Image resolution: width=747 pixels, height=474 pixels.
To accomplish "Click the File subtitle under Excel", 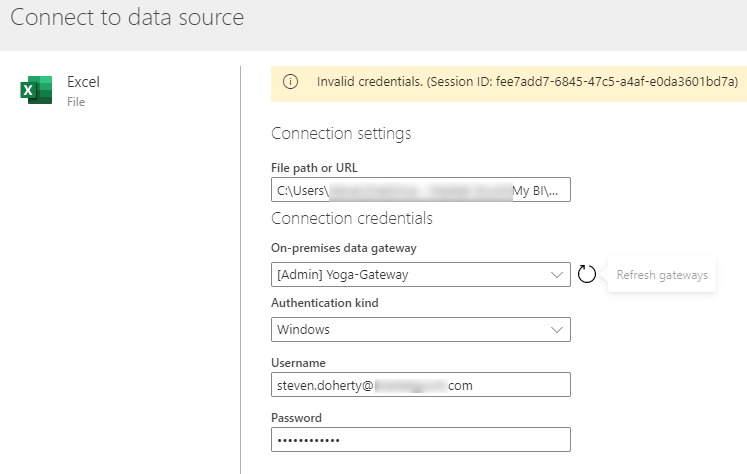I will point(76,102).
